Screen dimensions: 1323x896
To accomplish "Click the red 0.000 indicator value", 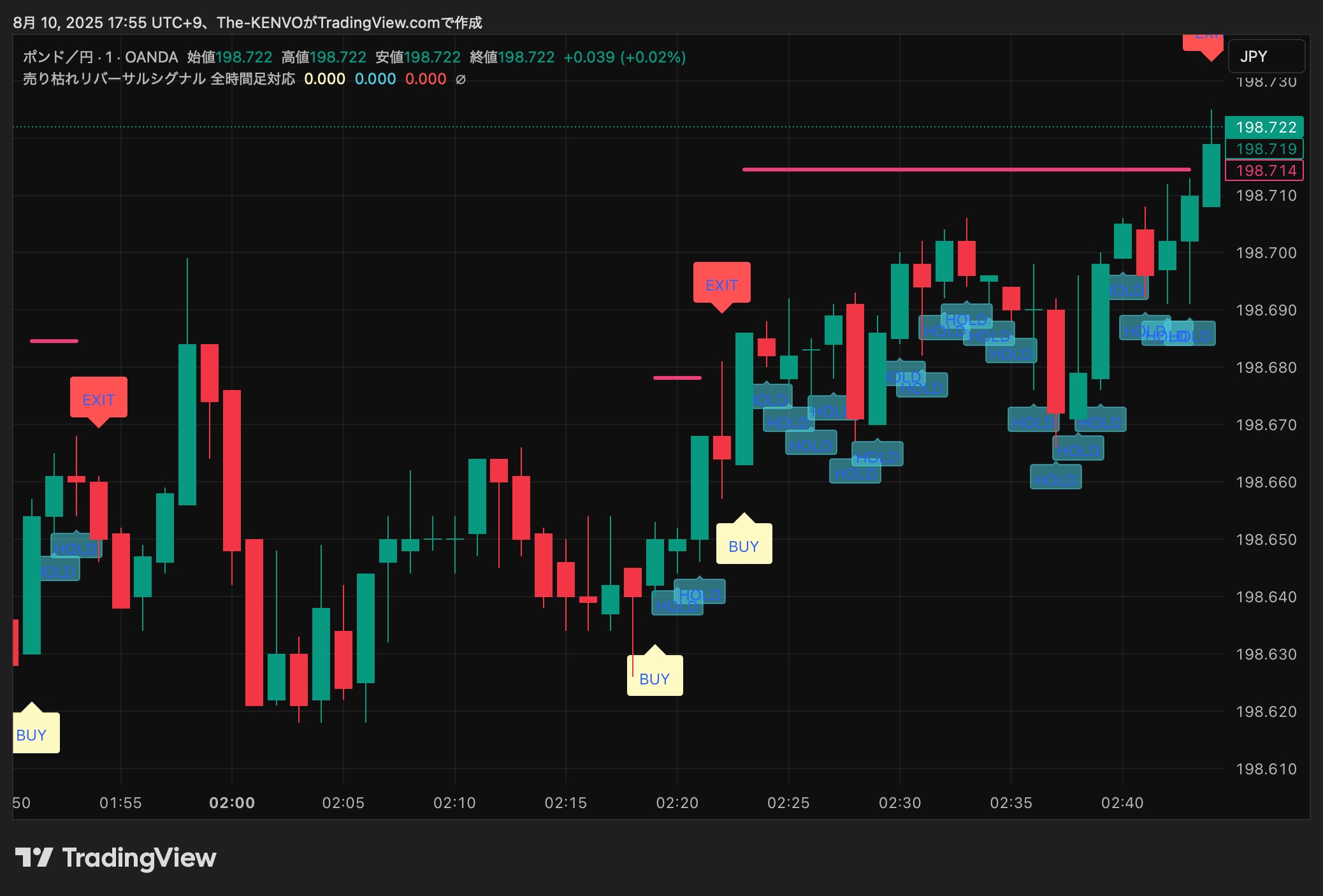I will (x=426, y=79).
